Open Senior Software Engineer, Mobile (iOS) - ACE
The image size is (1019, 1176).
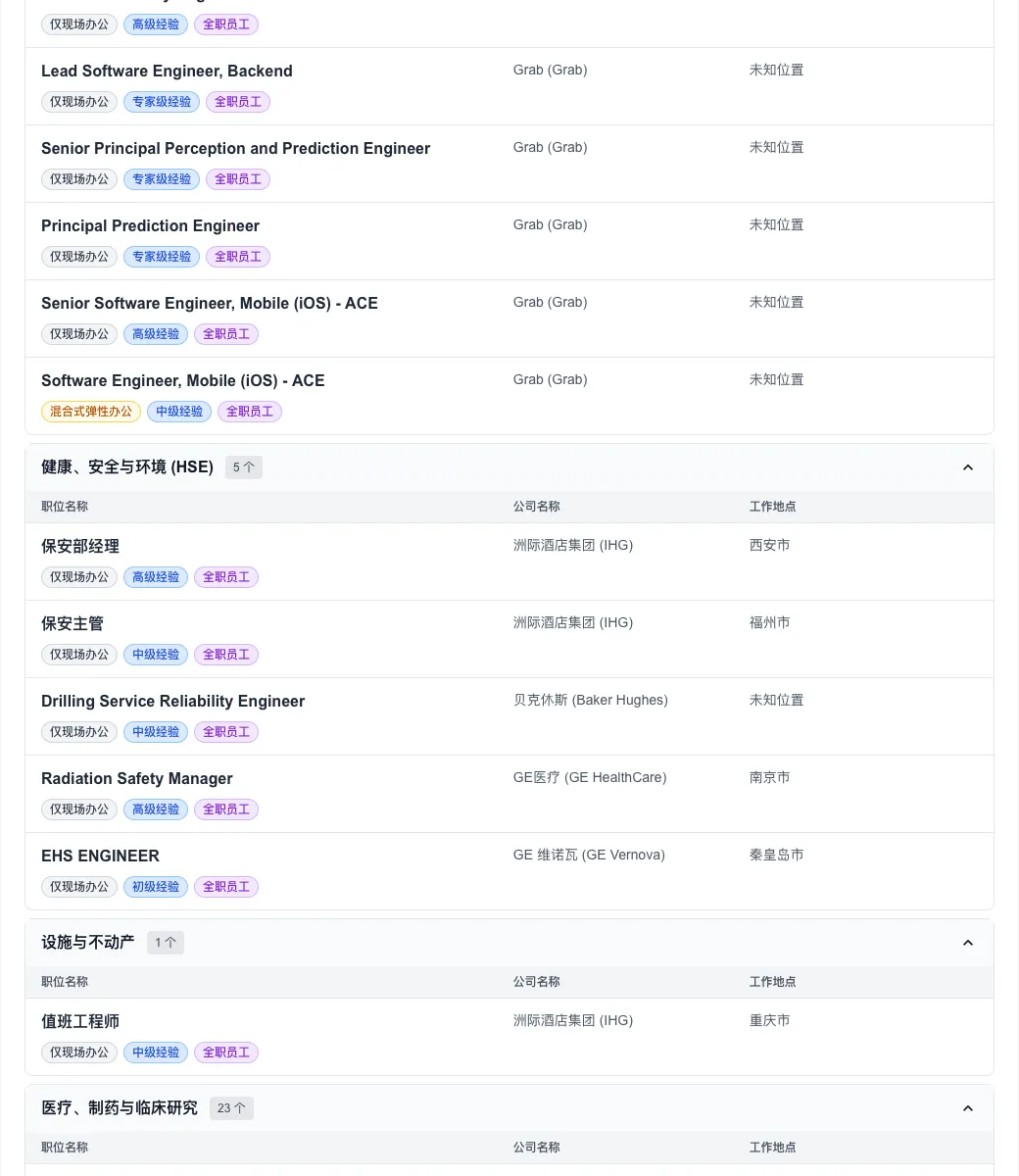point(209,303)
